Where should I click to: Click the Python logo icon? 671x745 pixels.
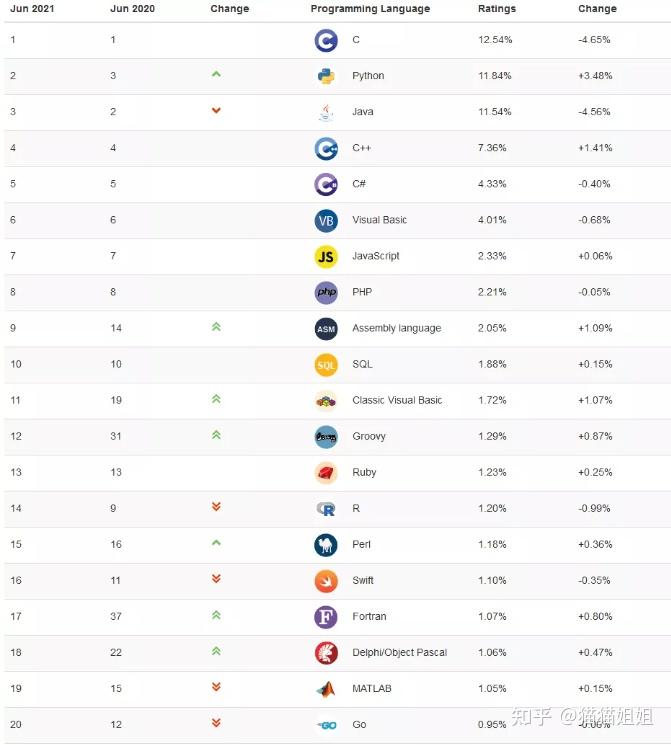[326, 76]
